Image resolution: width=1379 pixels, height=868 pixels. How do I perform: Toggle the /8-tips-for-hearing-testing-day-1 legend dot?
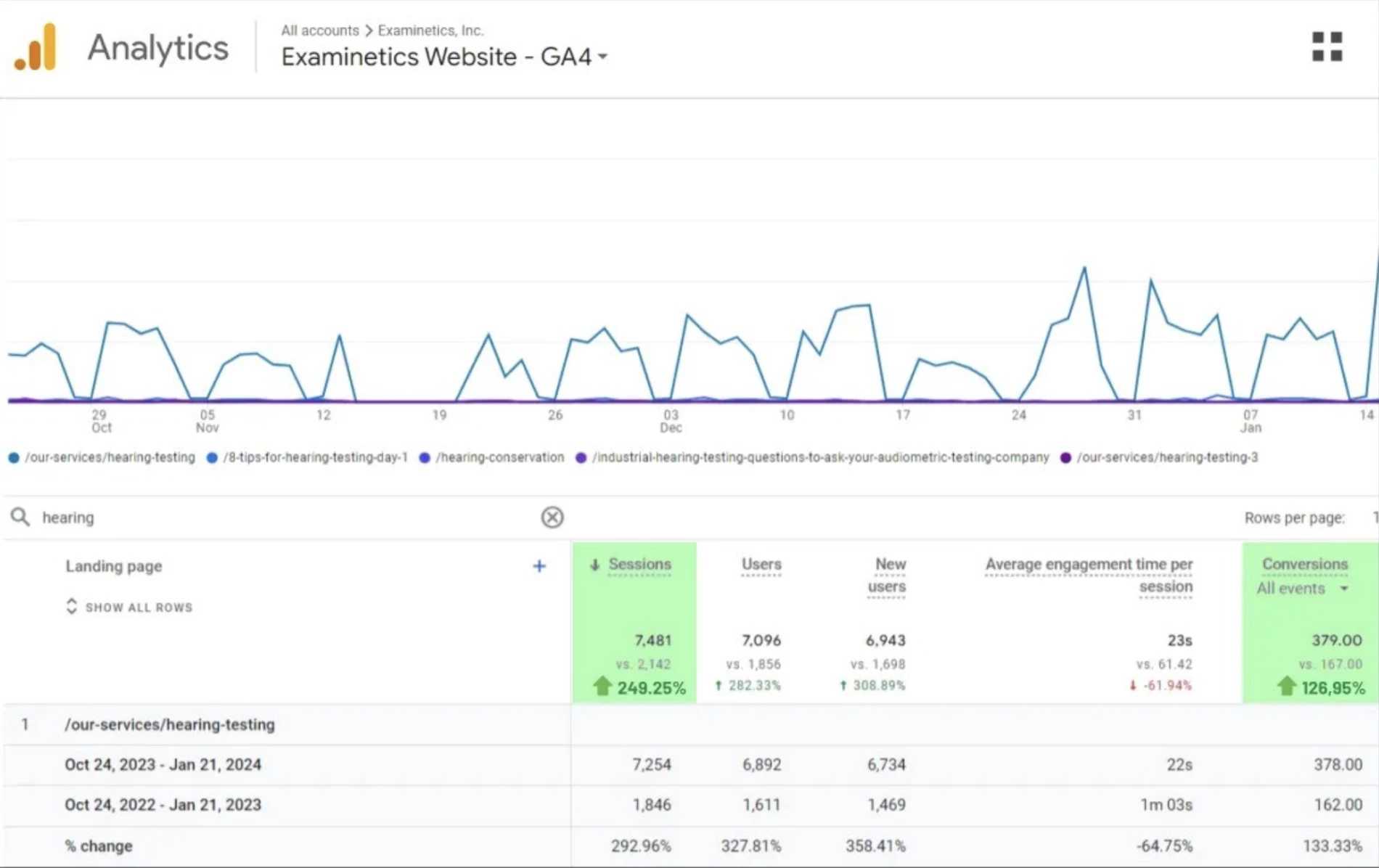(212, 458)
